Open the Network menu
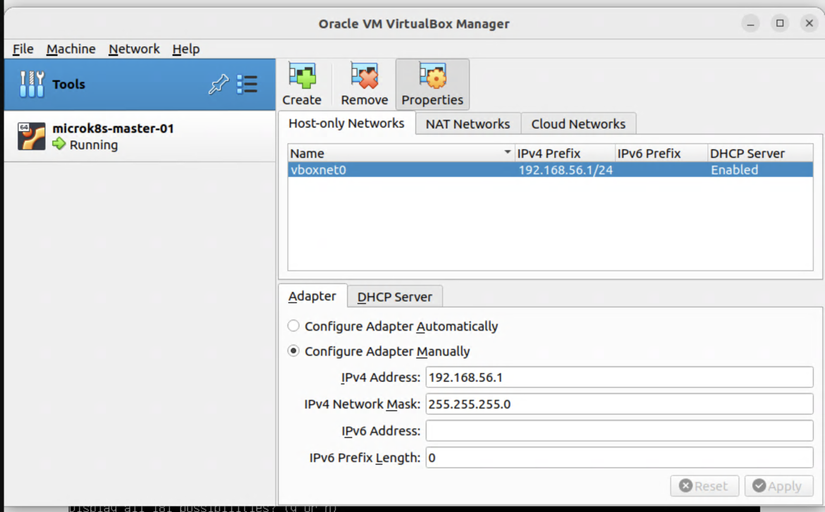Viewport: 825px width, 512px height. point(134,49)
